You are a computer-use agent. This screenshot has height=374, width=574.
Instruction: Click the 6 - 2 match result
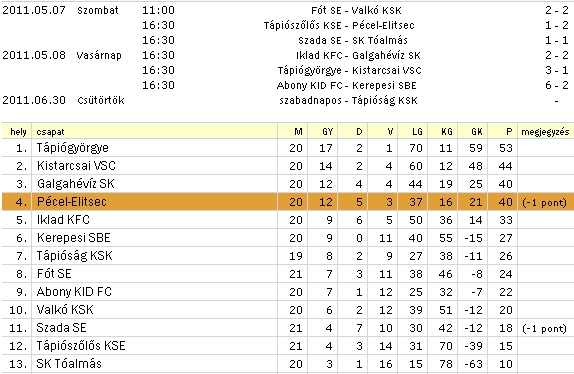(556, 85)
